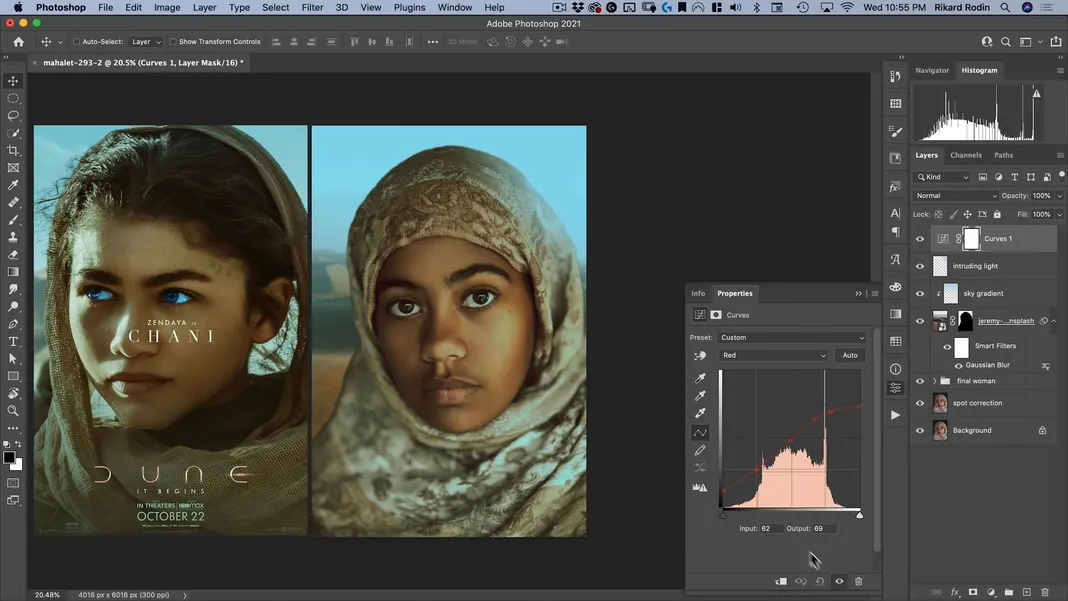
Task: Switch to the Info tab
Action: point(698,294)
